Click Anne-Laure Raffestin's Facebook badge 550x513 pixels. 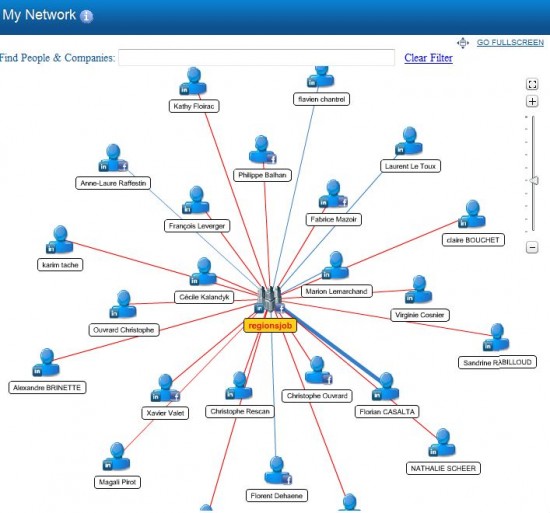point(123,166)
